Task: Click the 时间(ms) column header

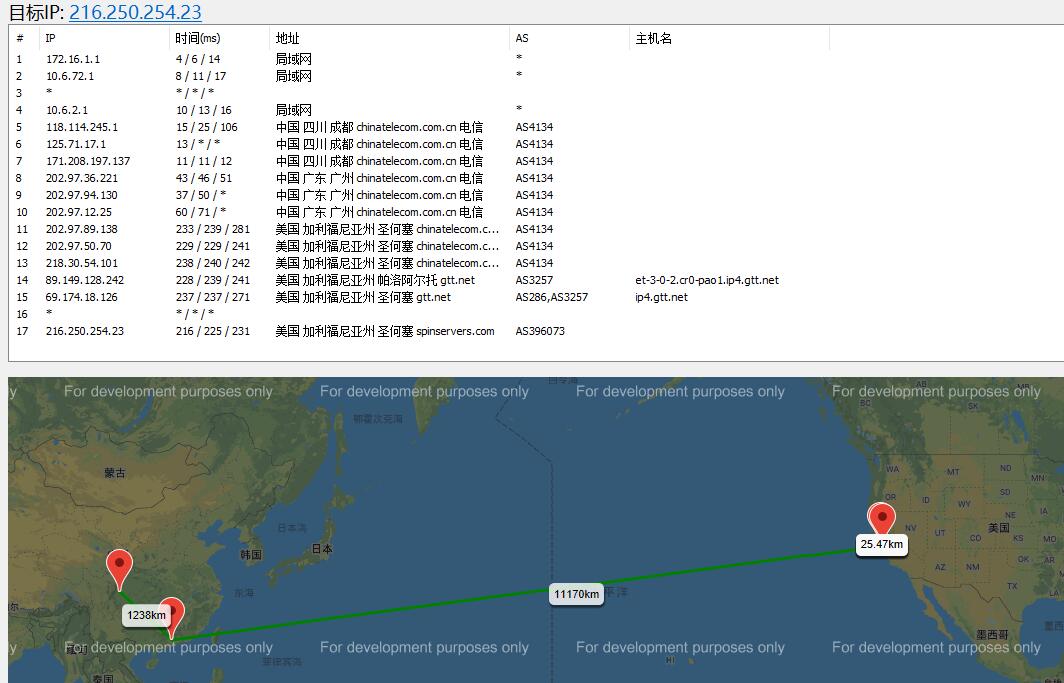Action: [x=197, y=38]
